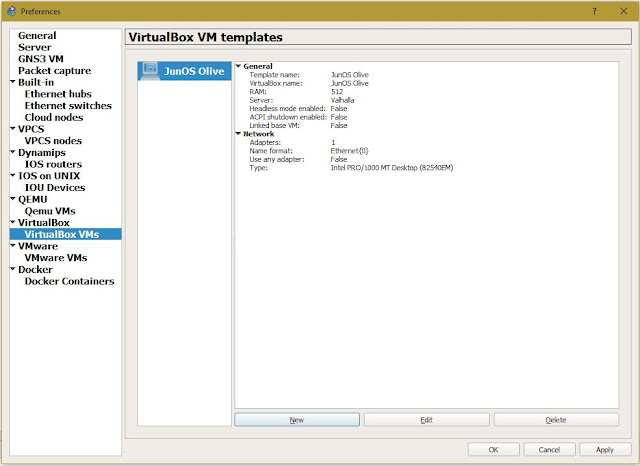Edit the selected VM template

(427, 420)
